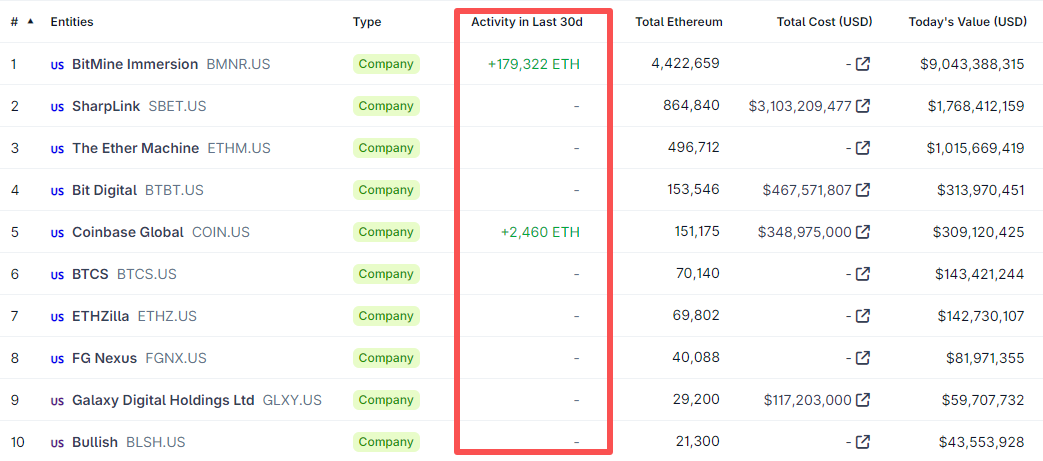Image resolution: width=1043 pixels, height=461 pixels.
Task: Click the +179,322 ETH activity value
Action: 533,64
